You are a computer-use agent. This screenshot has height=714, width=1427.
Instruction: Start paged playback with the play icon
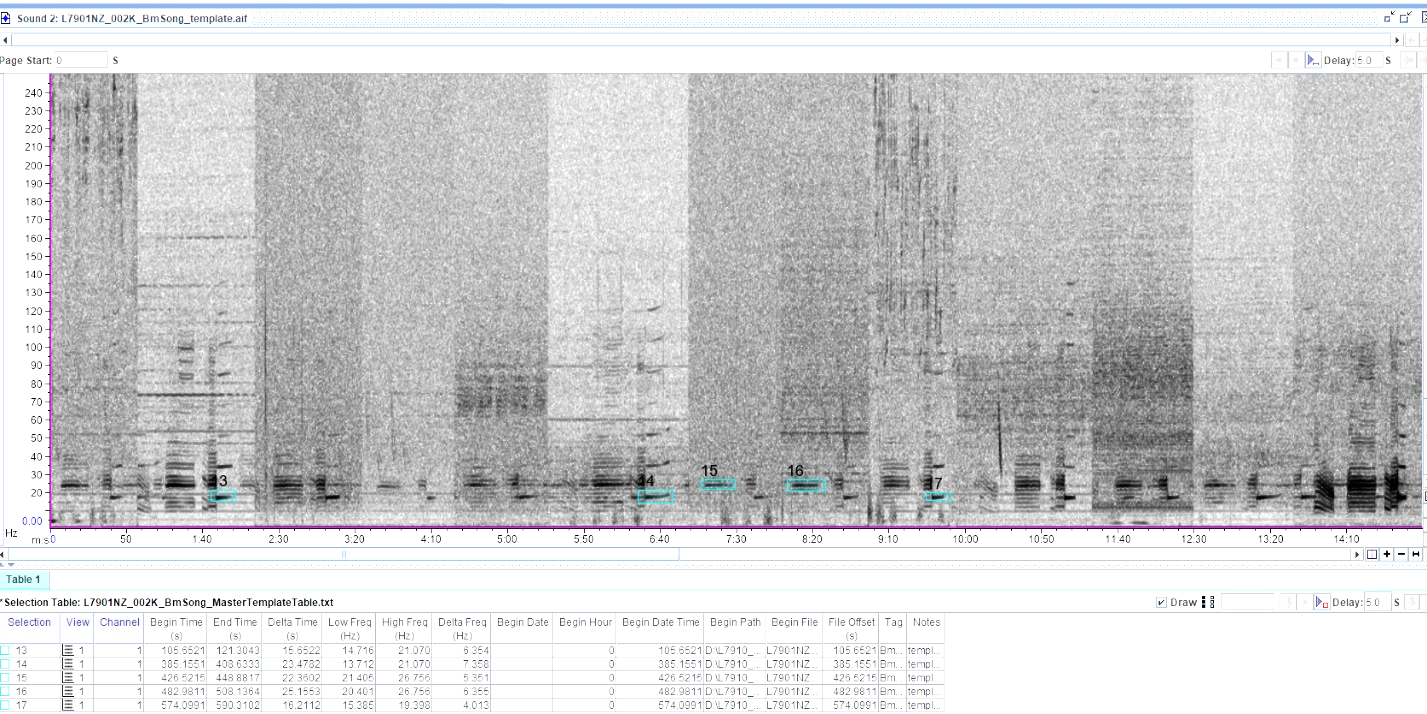point(1312,59)
